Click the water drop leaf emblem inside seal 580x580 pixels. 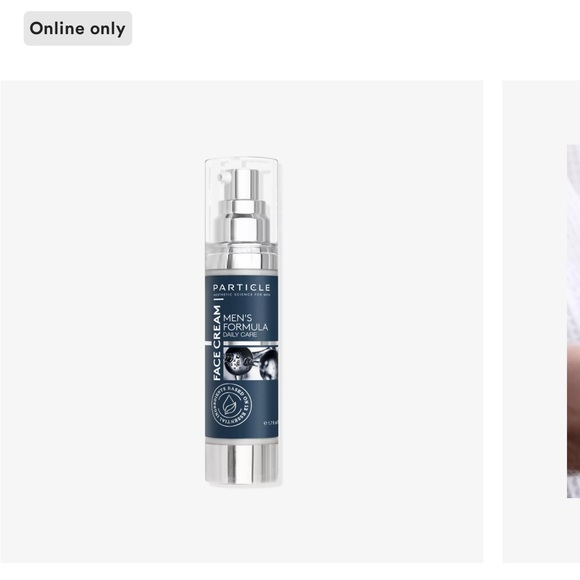point(230,405)
